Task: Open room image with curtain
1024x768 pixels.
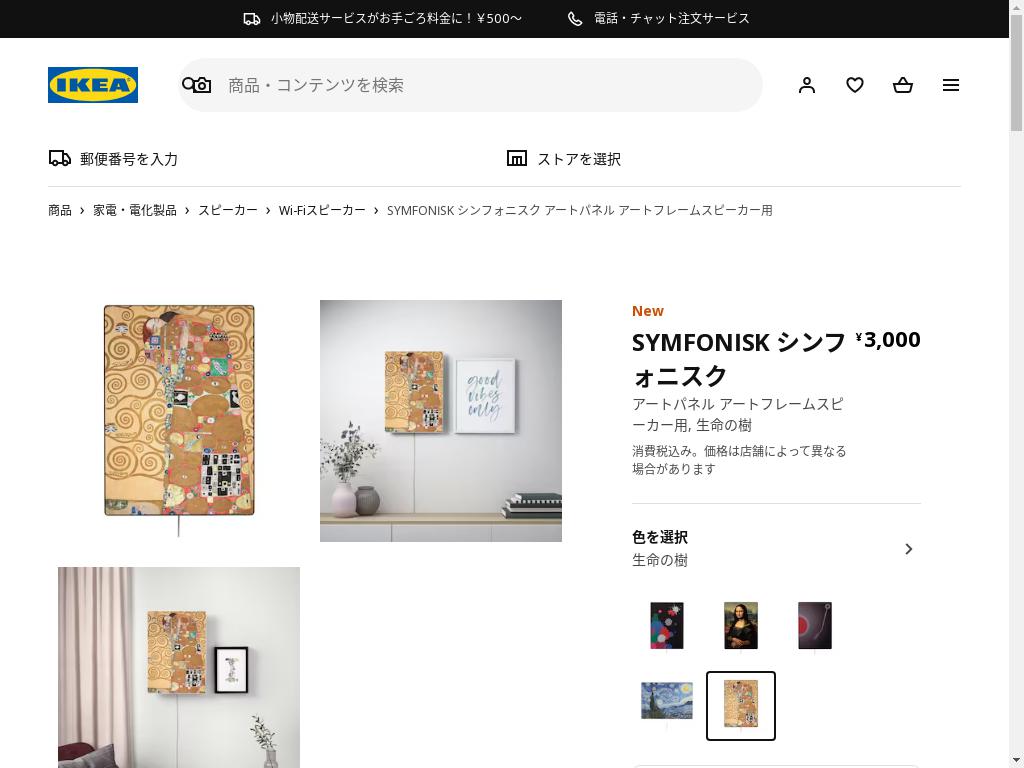Action: [179, 667]
